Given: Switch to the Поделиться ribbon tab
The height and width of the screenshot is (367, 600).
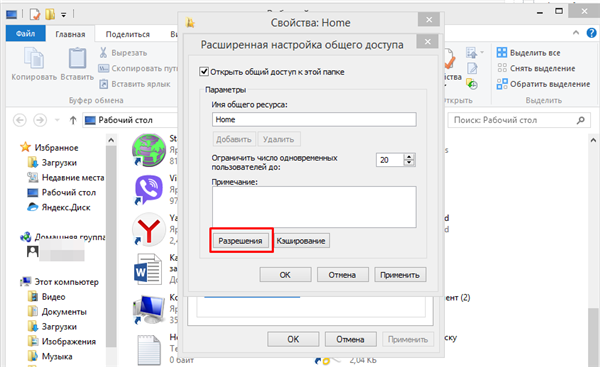Looking at the screenshot, I should 127,34.
